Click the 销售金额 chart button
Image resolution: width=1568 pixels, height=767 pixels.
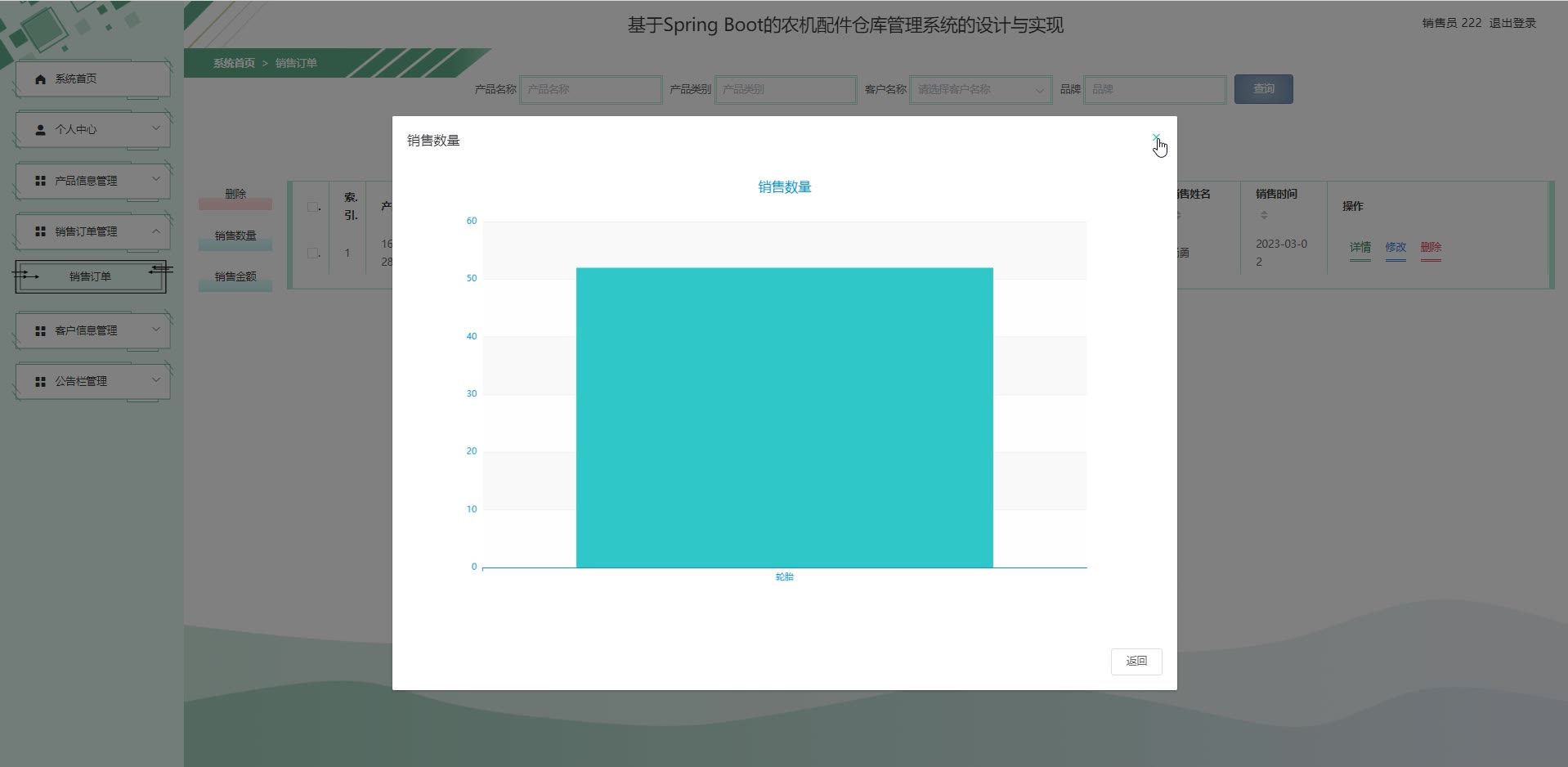pyautogui.click(x=235, y=277)
